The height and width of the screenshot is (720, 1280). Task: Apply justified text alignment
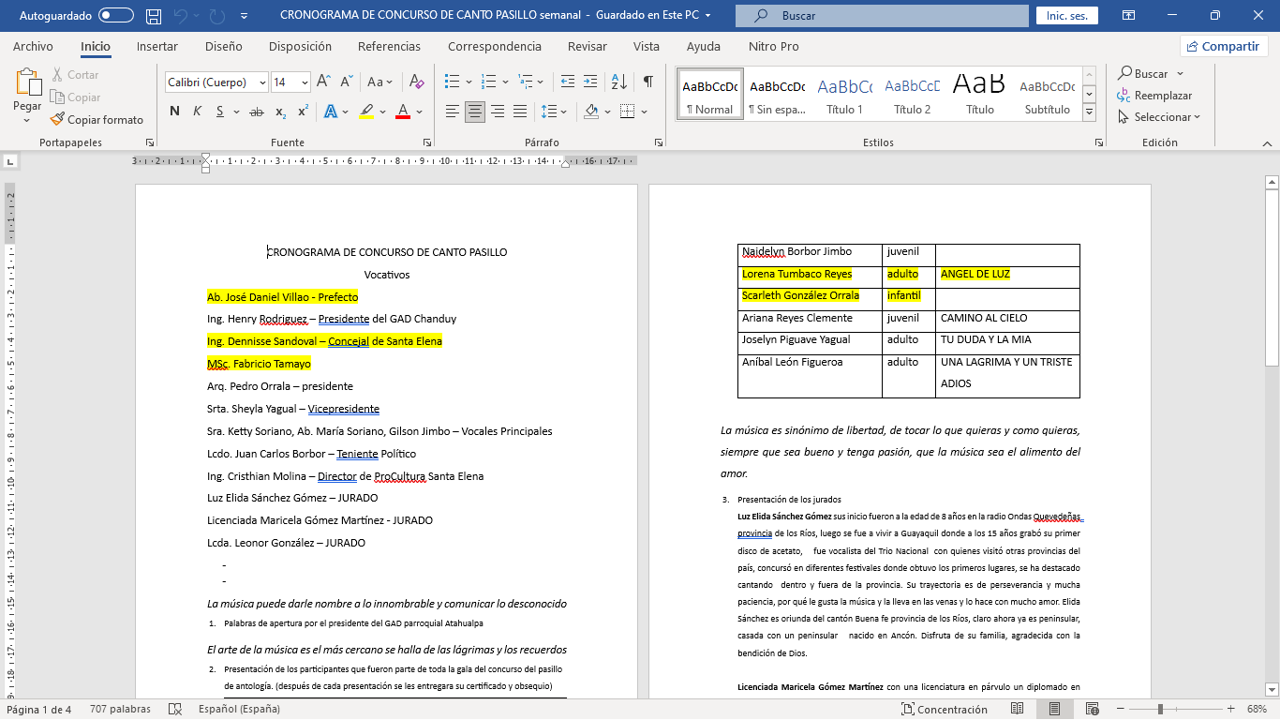coord(520,111)
